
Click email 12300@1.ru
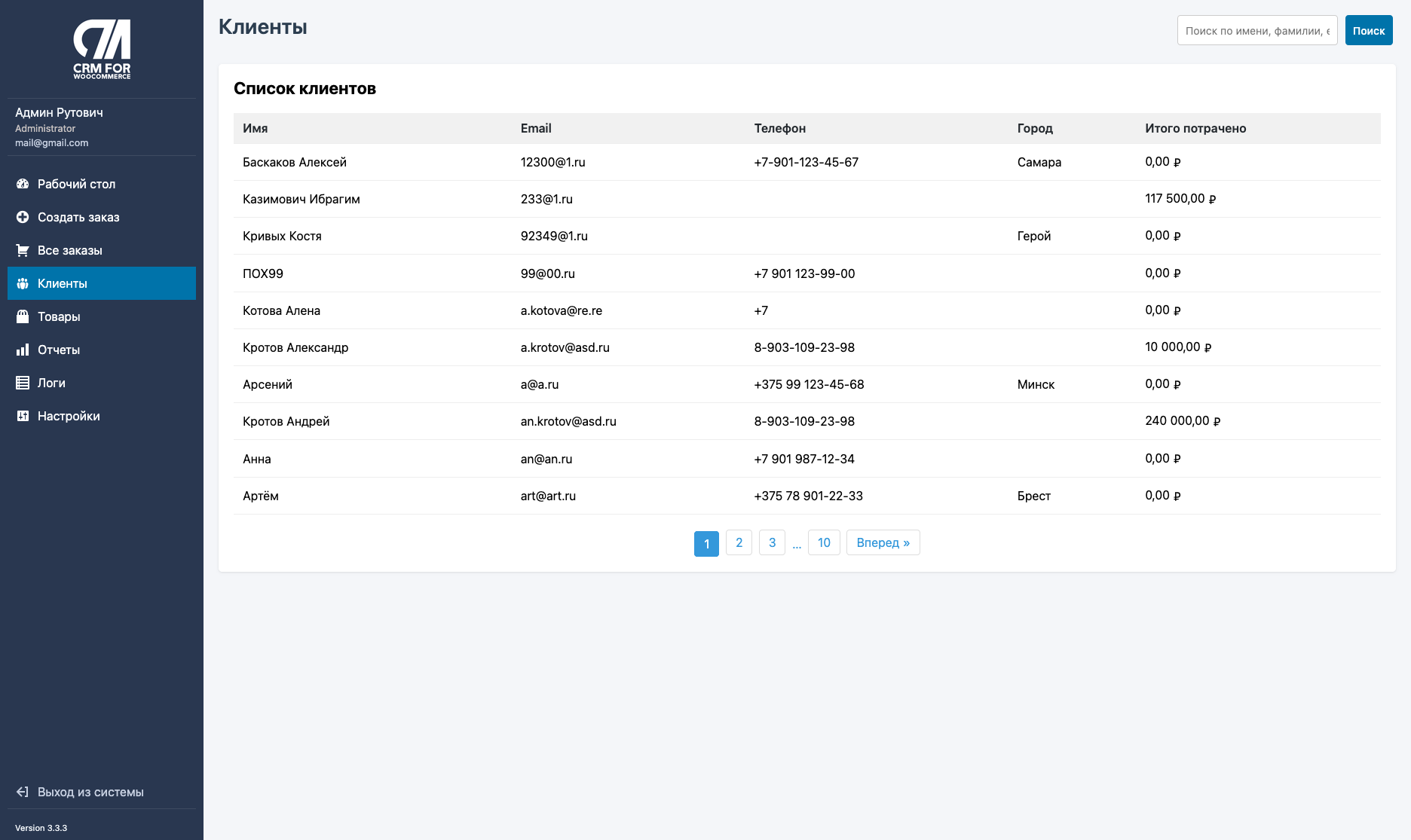coord(553,162)
